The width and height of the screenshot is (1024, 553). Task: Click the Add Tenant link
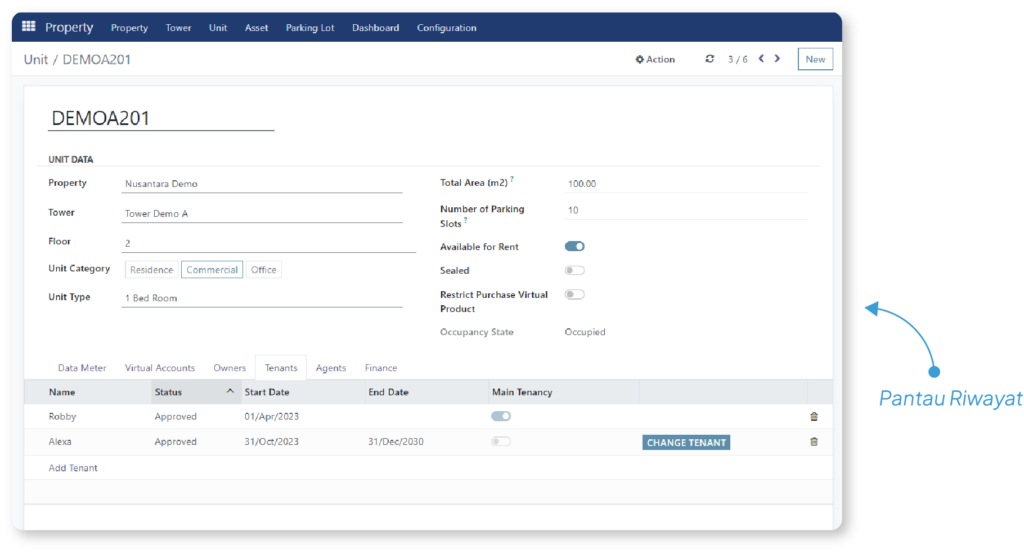(73, 468)
